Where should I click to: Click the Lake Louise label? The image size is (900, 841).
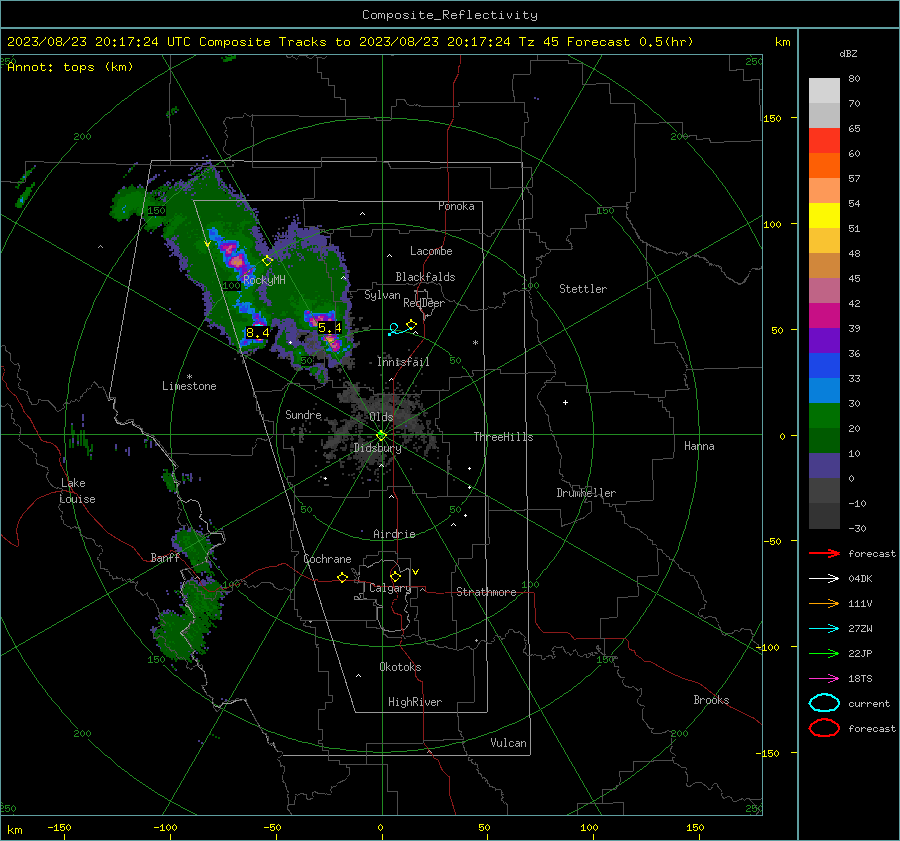(x=77, y=491)
